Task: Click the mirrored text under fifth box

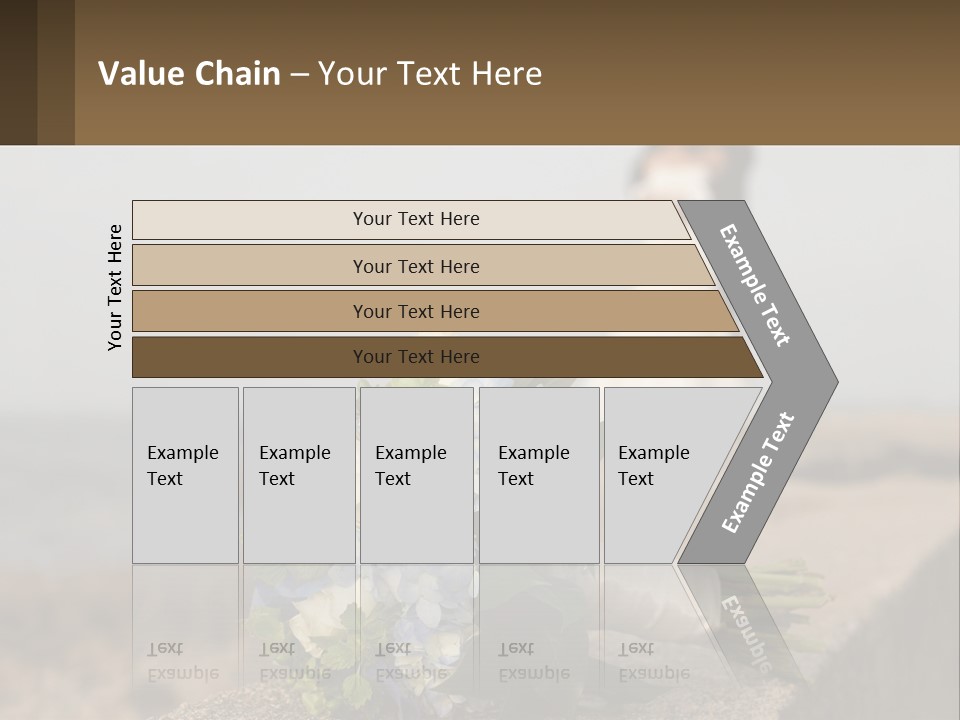Action: 652,660
